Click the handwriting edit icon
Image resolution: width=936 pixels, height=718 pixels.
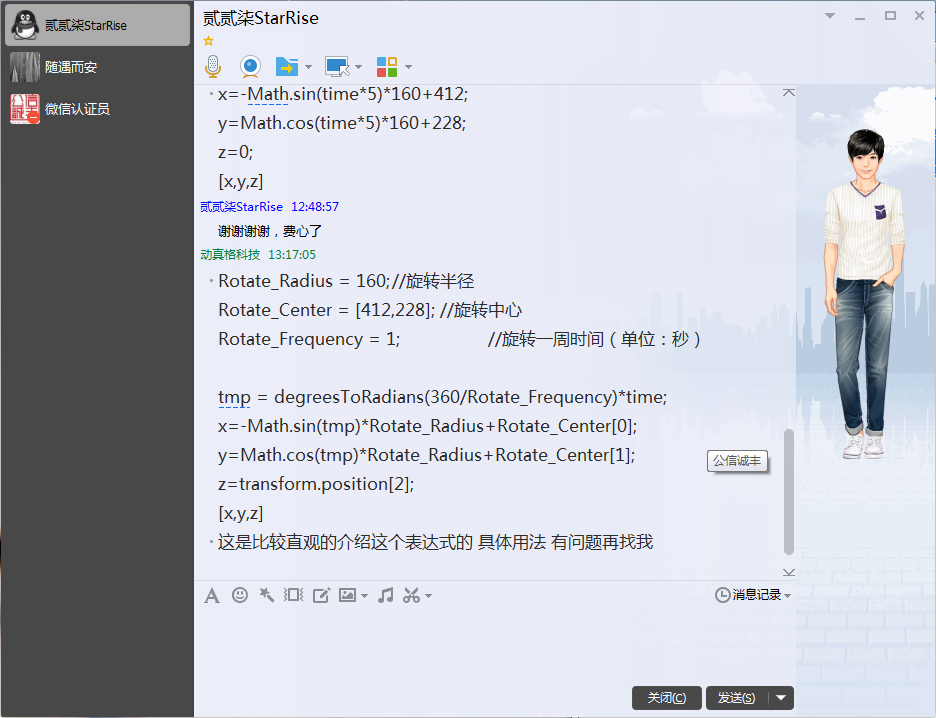point(321,595)
